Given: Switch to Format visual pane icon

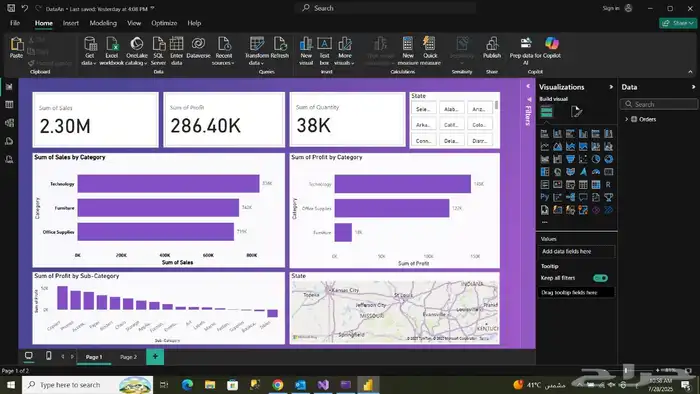Looking at the screenshot, I should (576, 112).
